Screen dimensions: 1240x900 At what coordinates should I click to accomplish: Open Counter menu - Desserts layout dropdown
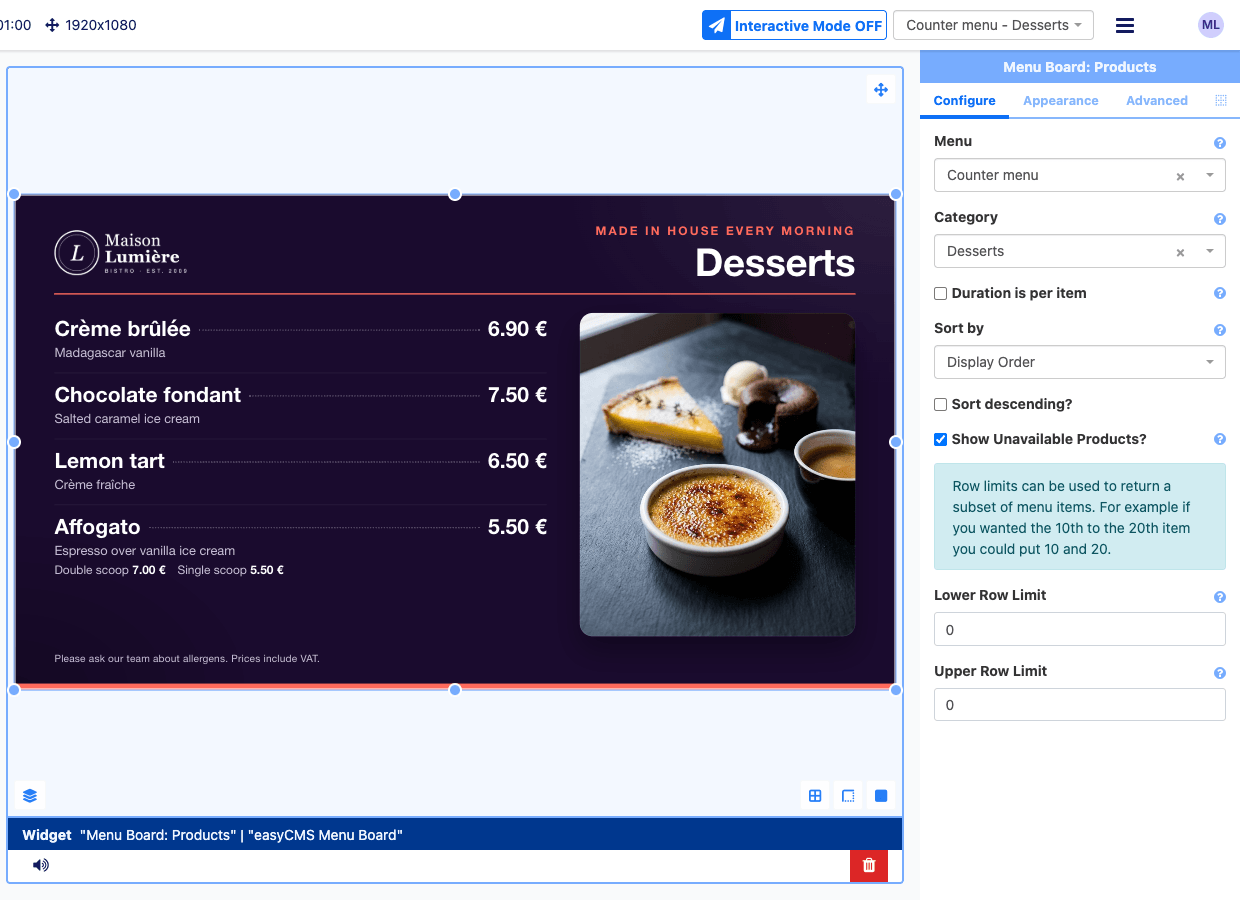(x=993, y=25)
